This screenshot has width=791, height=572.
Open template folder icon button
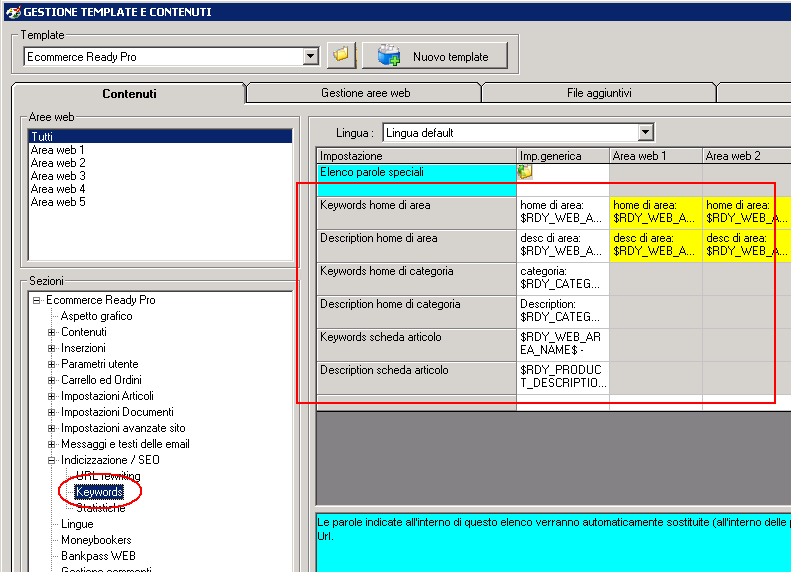pyautogui.click(x=342, y=55)
